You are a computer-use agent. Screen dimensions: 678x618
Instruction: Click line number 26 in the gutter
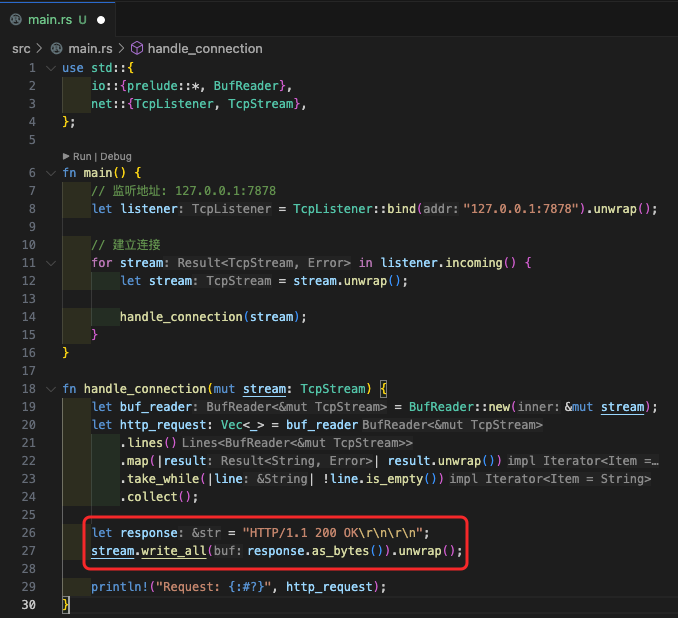pos(29,533)
